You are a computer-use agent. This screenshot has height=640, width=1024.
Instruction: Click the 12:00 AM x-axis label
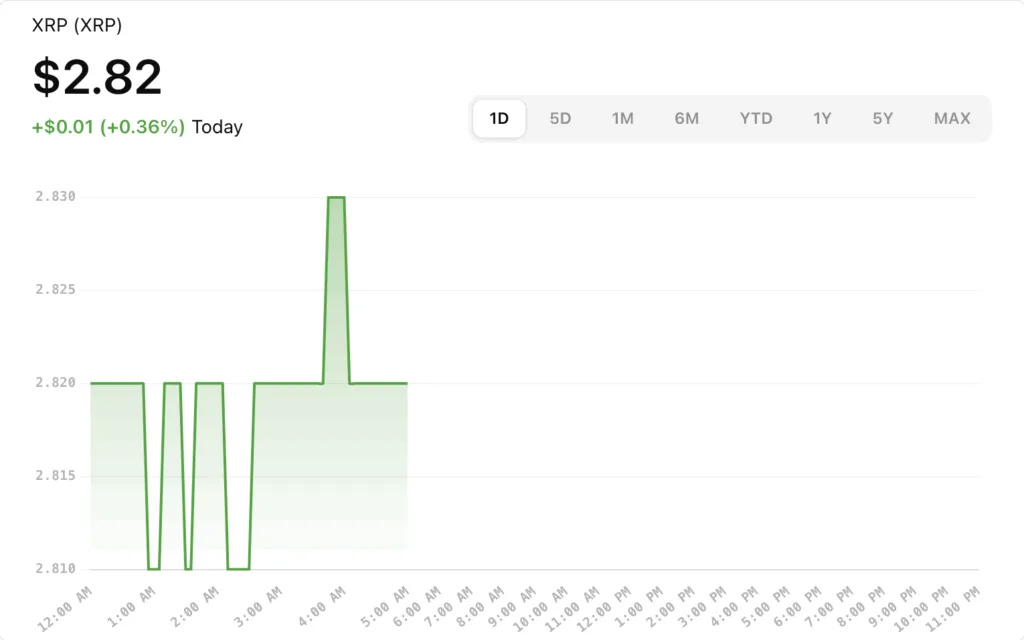65,608
